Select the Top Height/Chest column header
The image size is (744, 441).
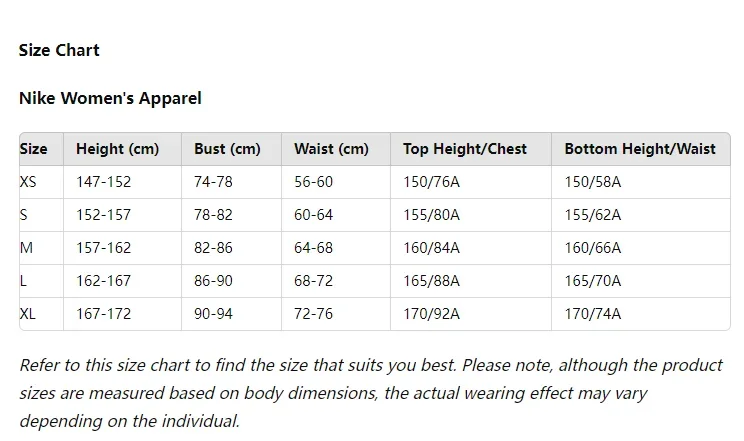[465, 149]
